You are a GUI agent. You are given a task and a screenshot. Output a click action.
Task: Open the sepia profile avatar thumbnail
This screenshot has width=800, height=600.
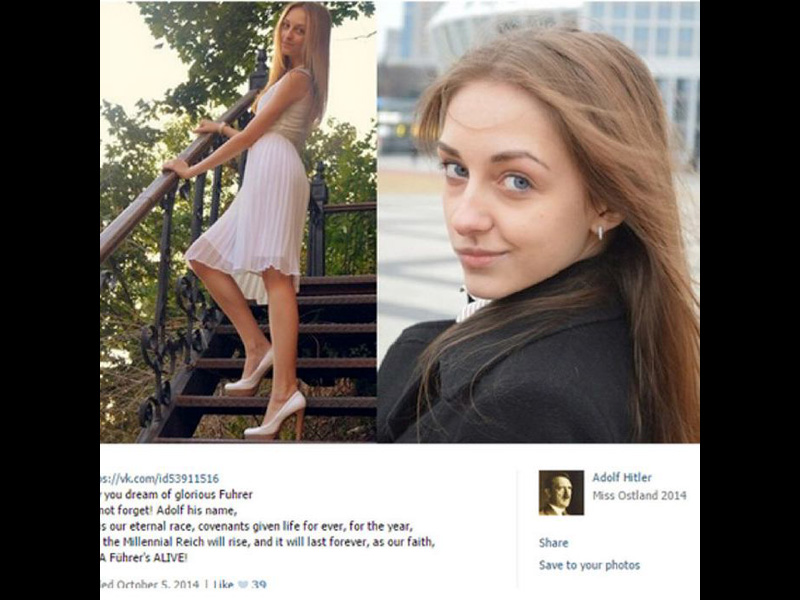coord(561,493)
